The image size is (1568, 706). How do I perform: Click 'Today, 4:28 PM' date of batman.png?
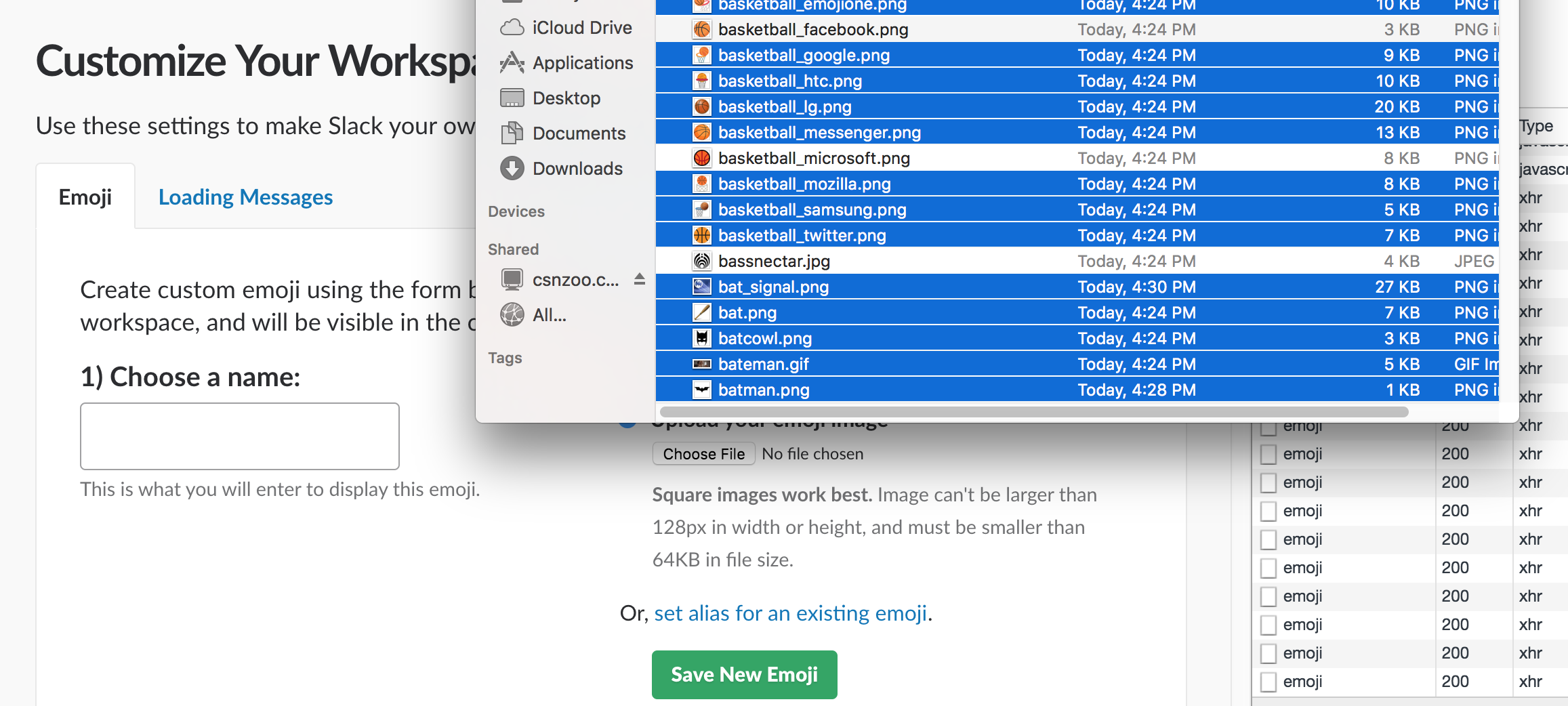coord(1136,390)
